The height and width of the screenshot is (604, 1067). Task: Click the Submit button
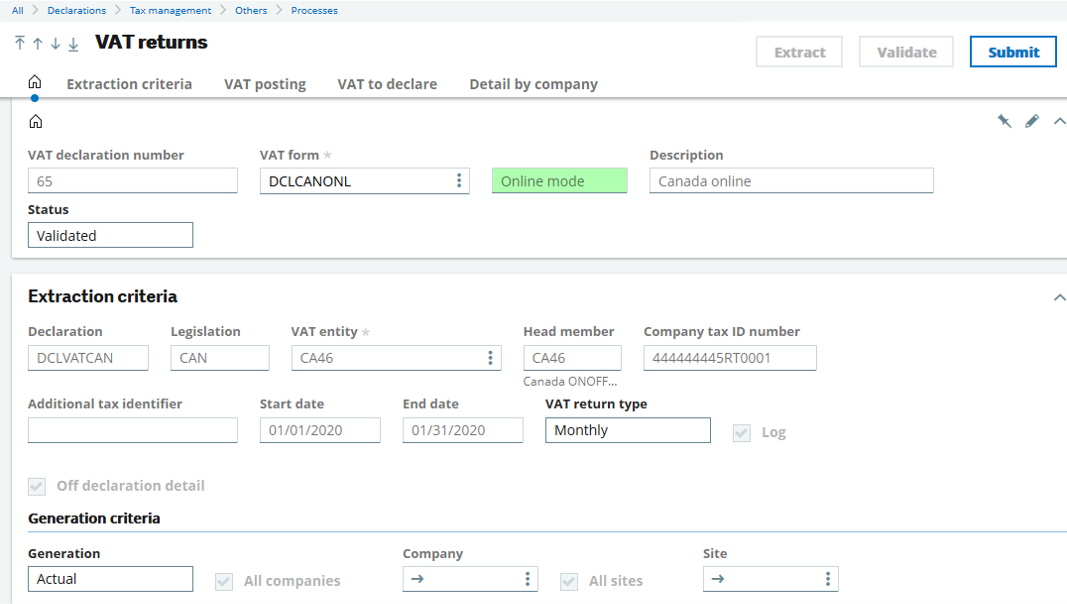click(x=1012, y=52)
